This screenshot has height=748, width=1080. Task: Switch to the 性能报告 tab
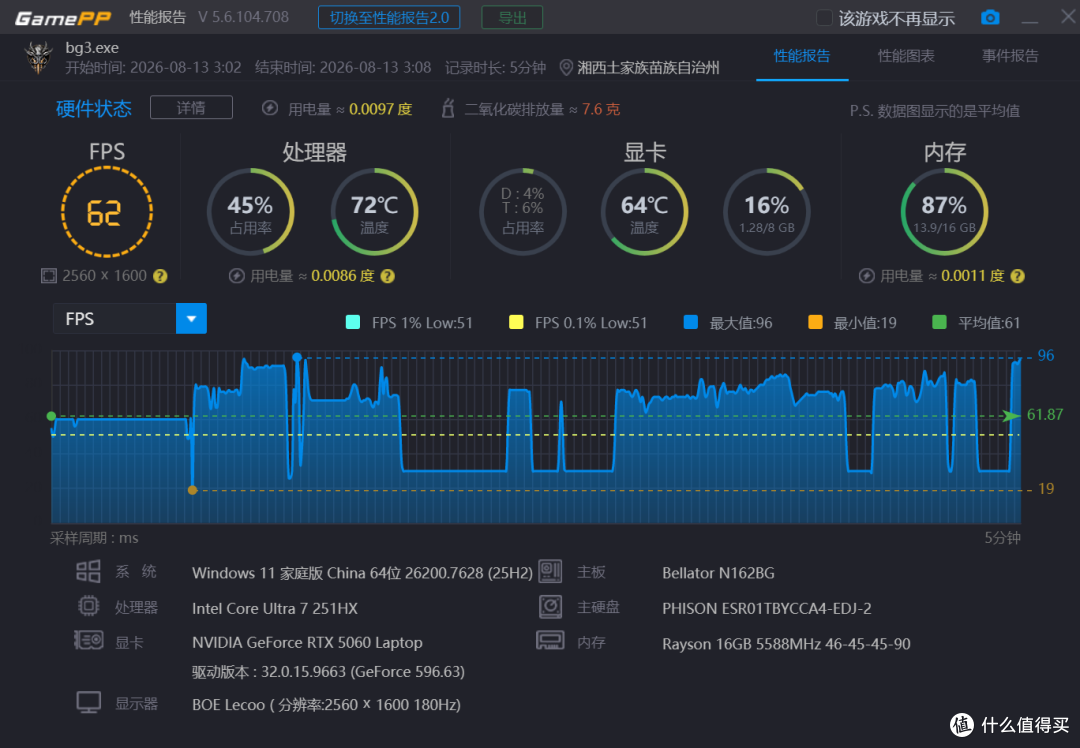click(802, 56)
